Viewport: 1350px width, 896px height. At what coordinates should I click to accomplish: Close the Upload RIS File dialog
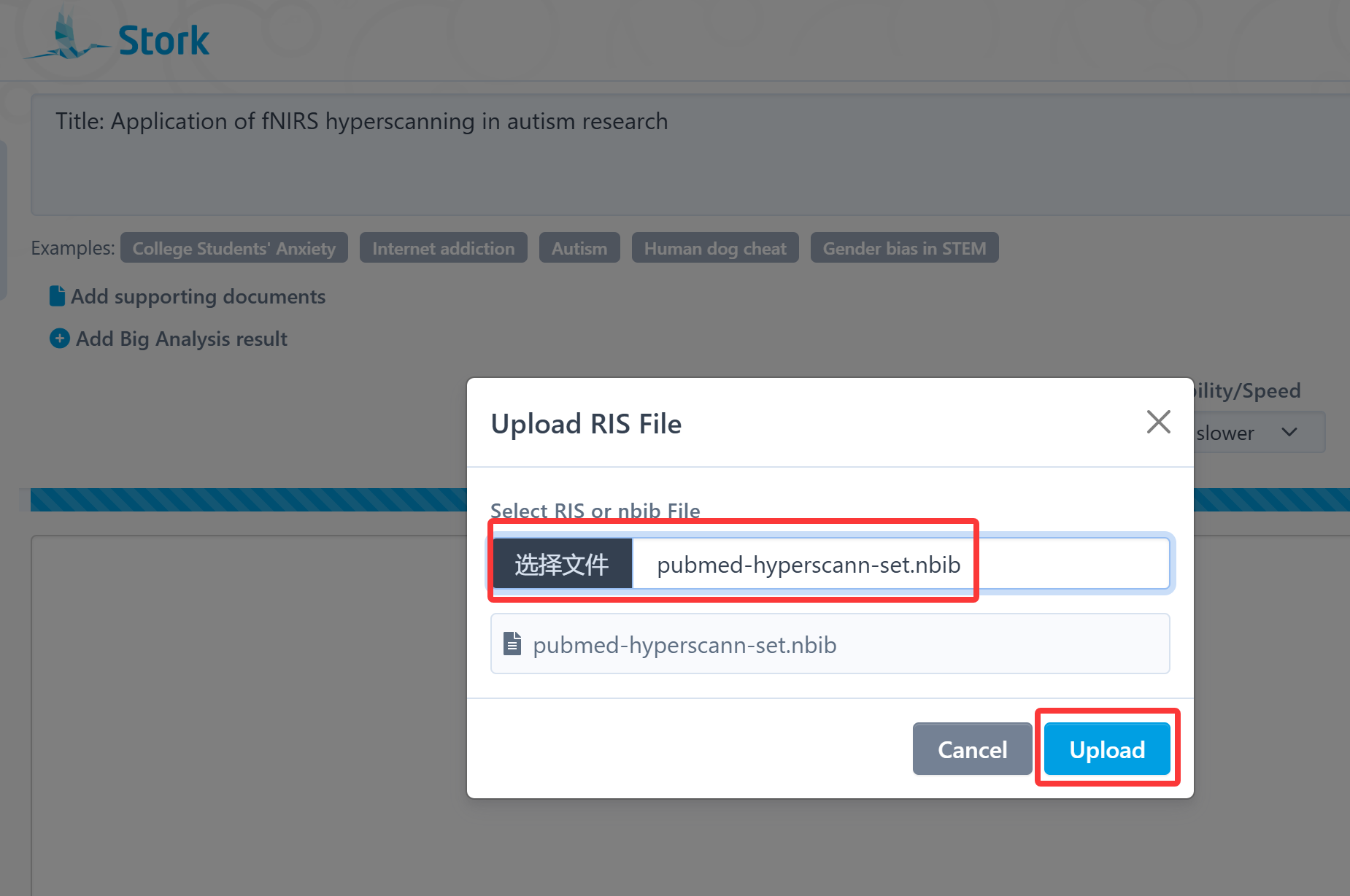tap(1158, 422)
